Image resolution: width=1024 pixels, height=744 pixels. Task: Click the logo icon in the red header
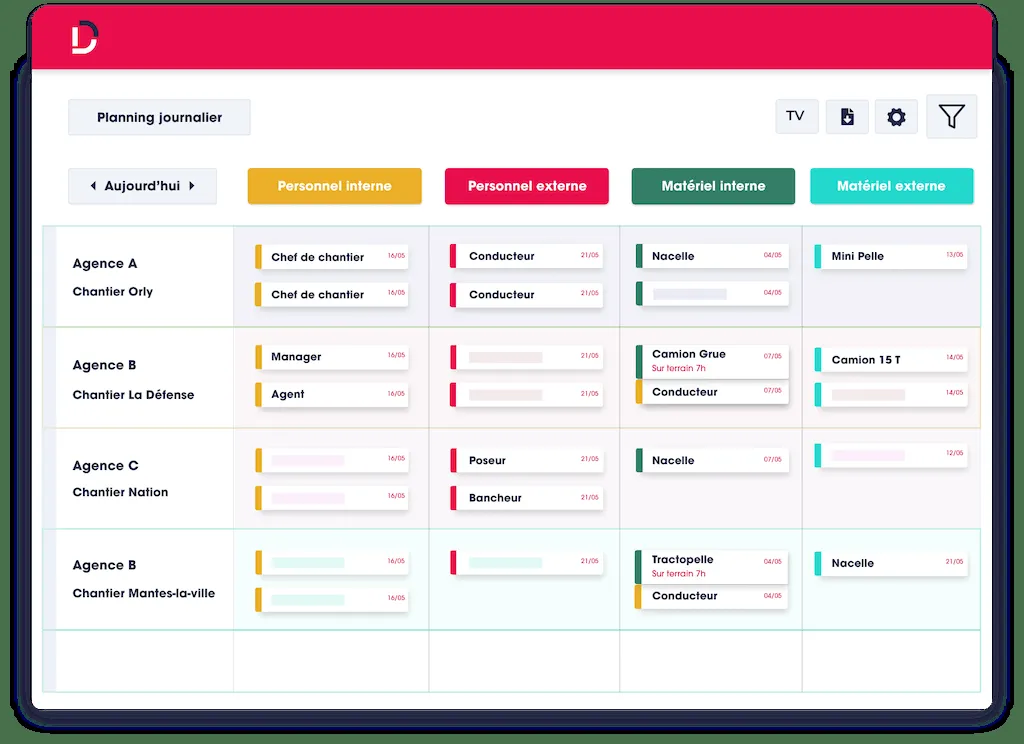pos(85,38)
